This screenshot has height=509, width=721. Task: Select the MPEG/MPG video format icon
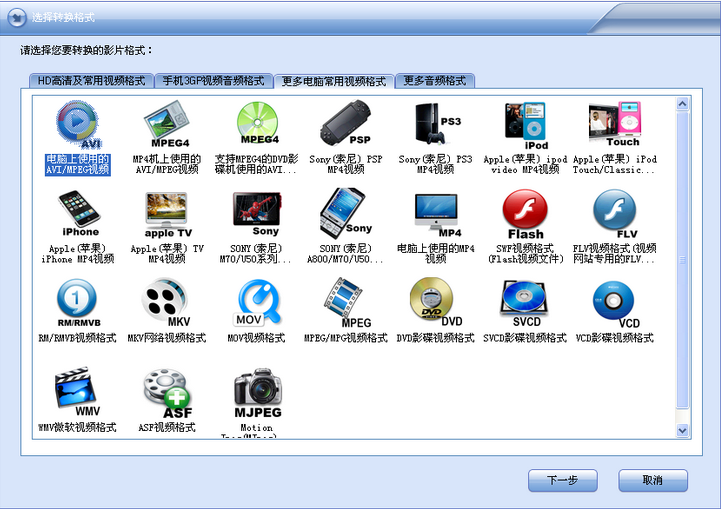pos(347,303)
